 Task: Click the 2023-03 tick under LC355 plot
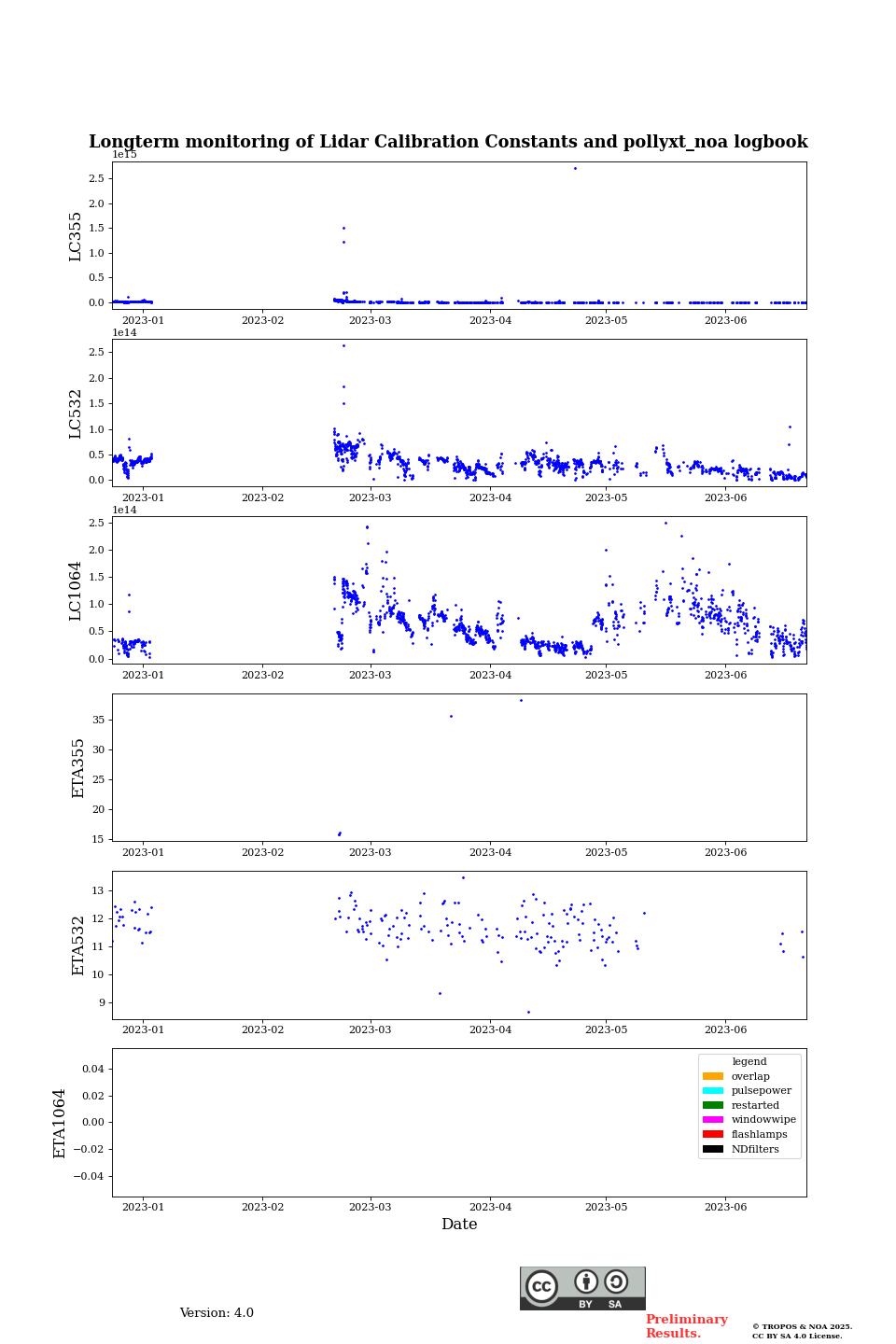(371, 320)
